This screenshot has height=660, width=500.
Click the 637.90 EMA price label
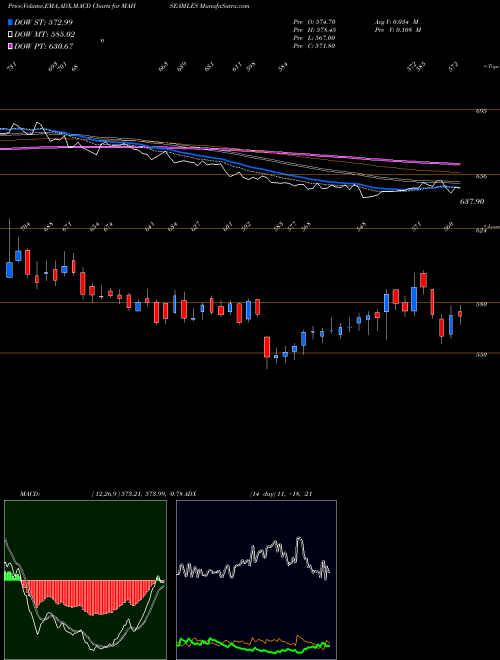click(x=472, y=202)
